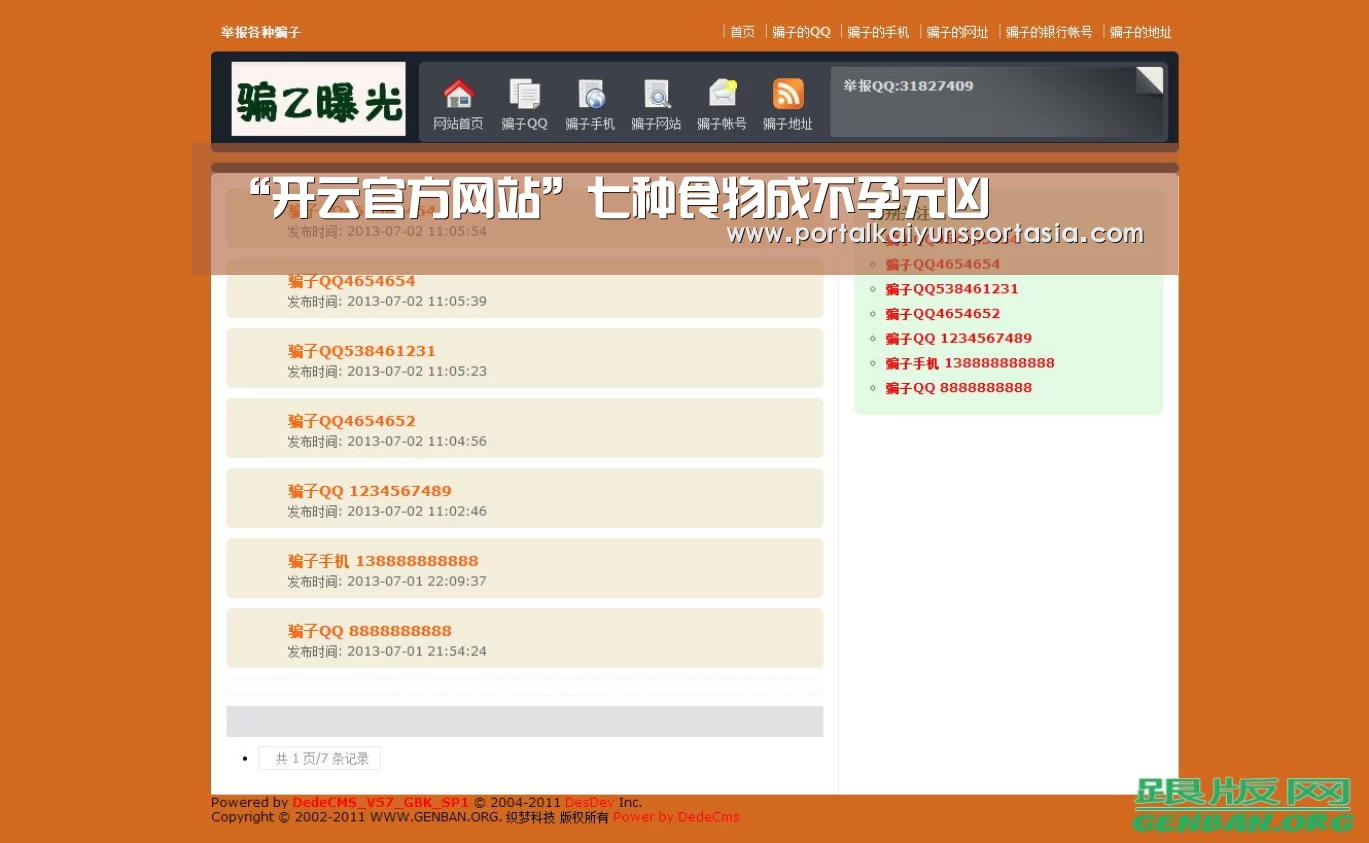Viewport: 1369px width, 843px height.
Task: Open sidebar link 骗子QQ4654652
Action: [942, 314]
